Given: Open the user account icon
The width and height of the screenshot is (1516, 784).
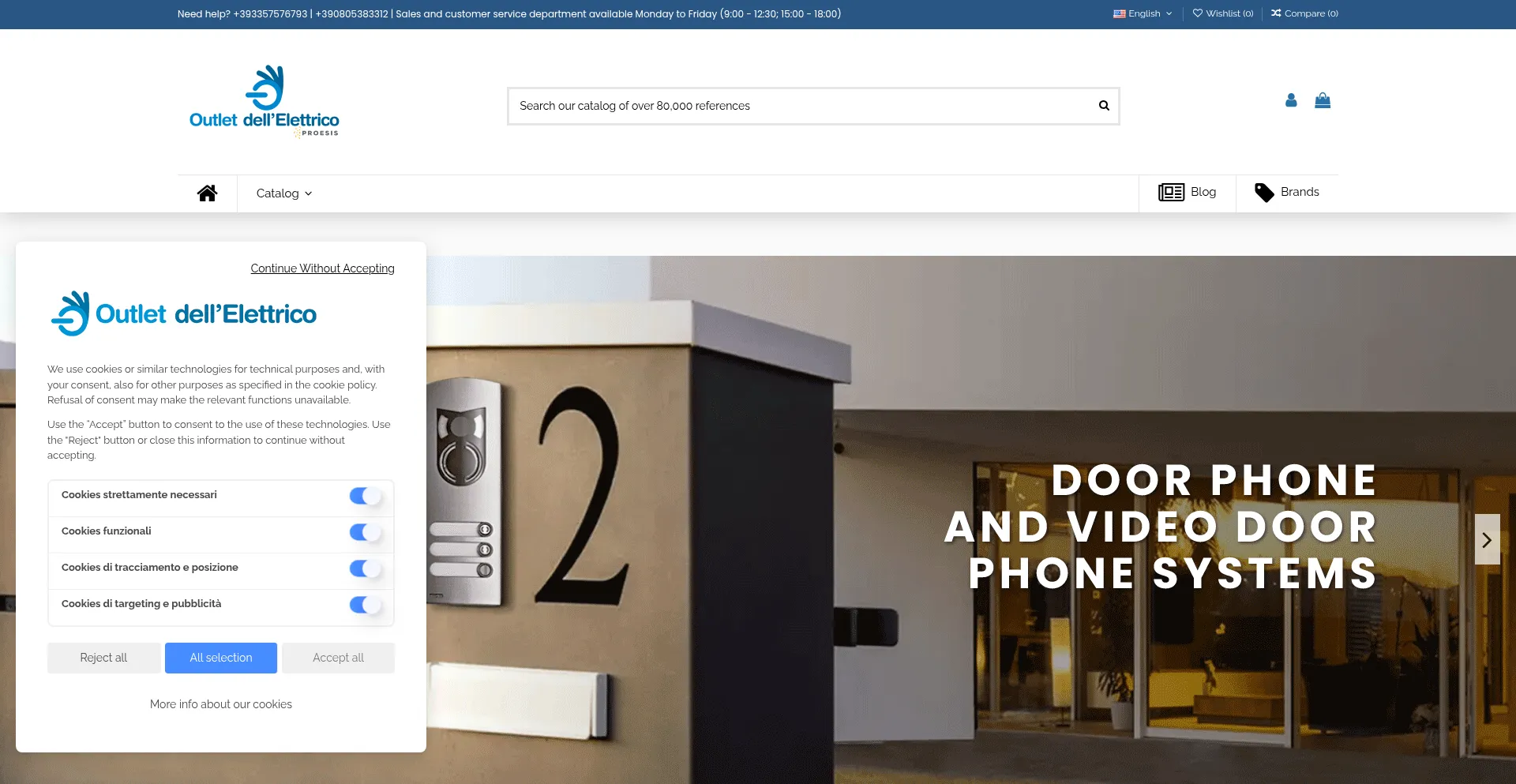Looking at the screenshot, I should click(1291, 100).
